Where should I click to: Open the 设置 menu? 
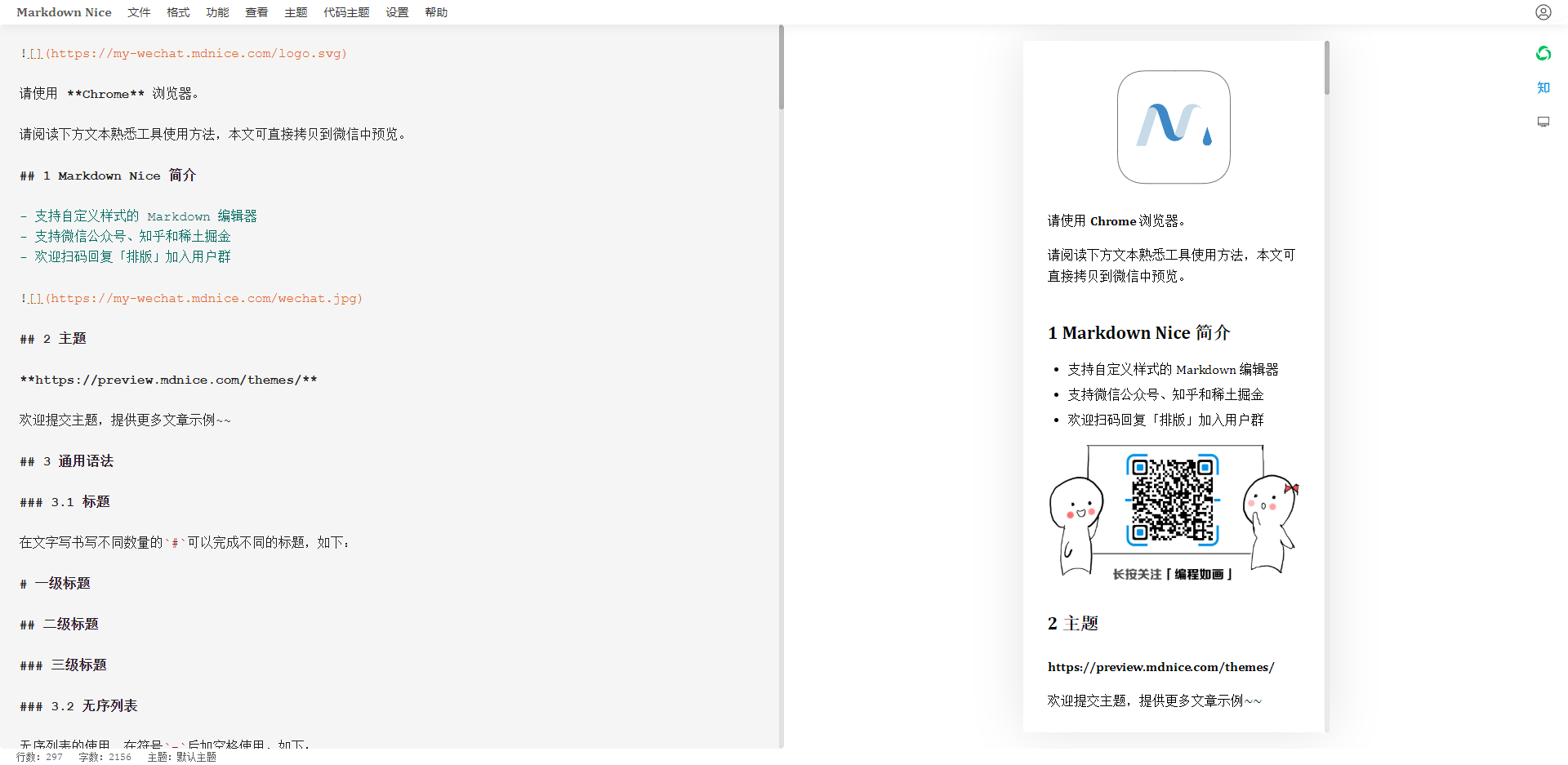[397, 12]
